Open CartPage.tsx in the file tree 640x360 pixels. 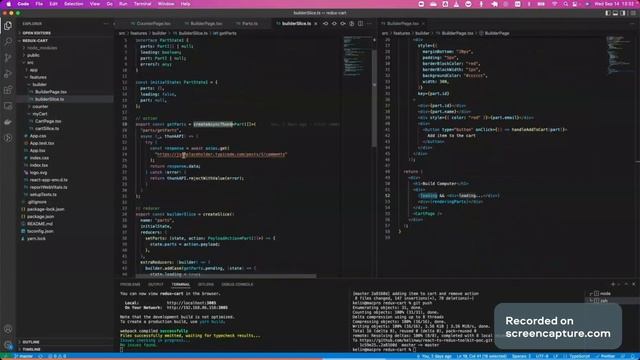pyautogui.click(x=65, y=121)
